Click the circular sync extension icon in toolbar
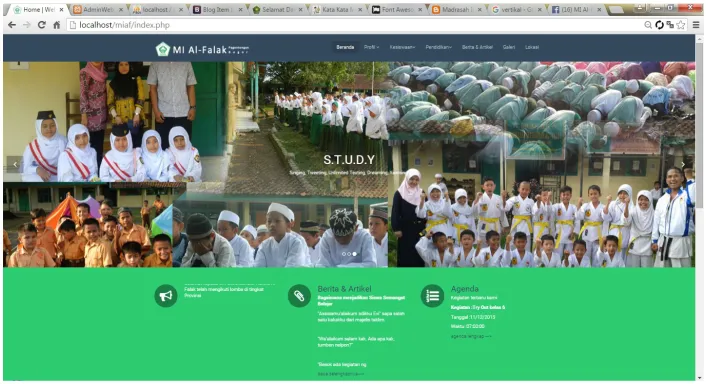Image resolution: width=706 pixels, height=384 pixels. point(659,25)
